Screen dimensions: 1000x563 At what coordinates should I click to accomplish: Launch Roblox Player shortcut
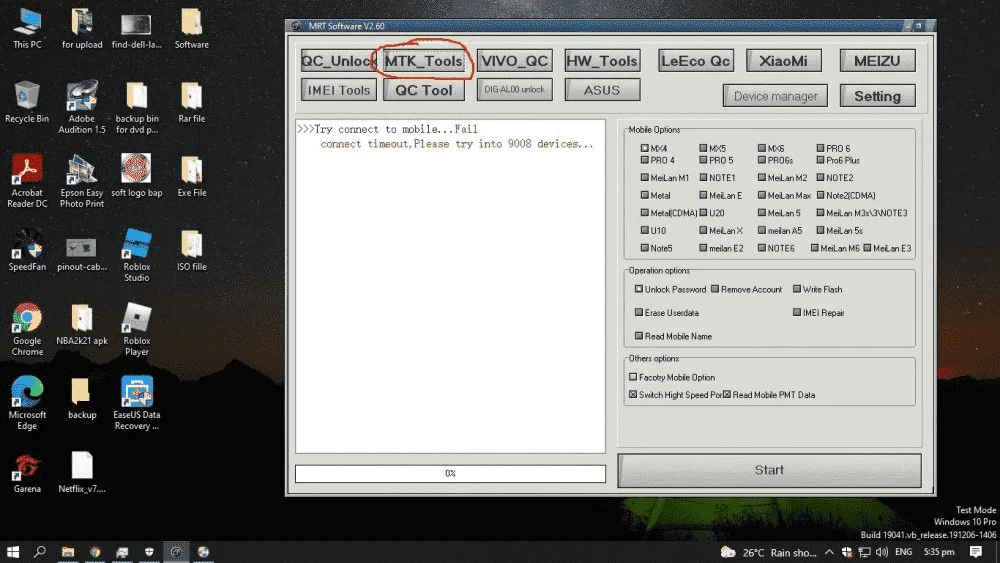coord(136,329)
